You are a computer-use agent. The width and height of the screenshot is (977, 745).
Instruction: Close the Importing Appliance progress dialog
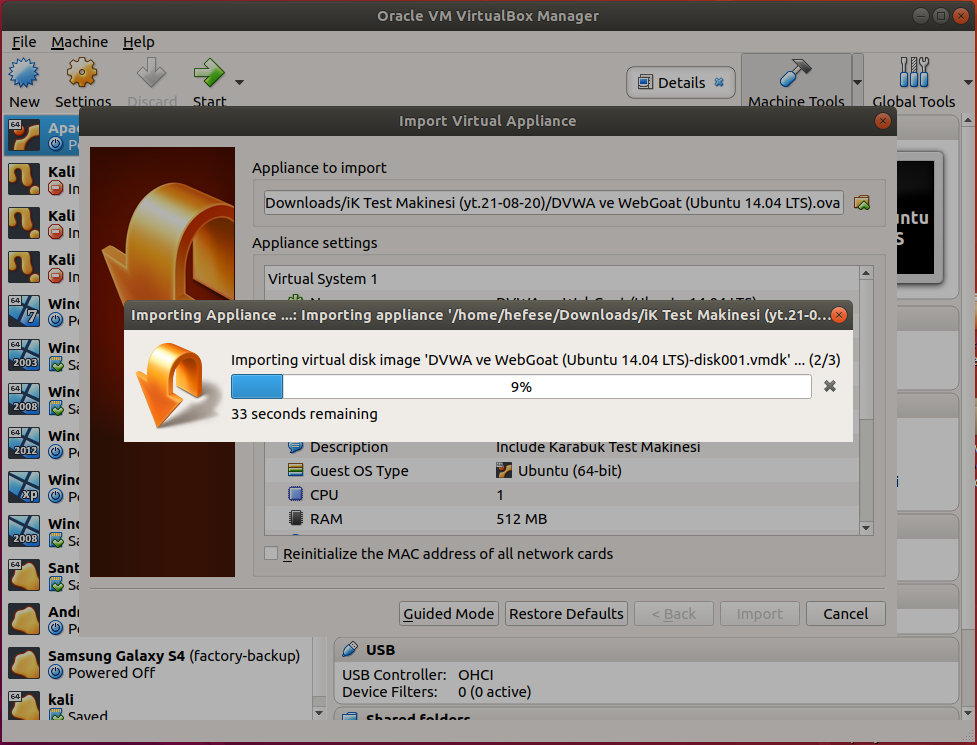tap(839, 315)
